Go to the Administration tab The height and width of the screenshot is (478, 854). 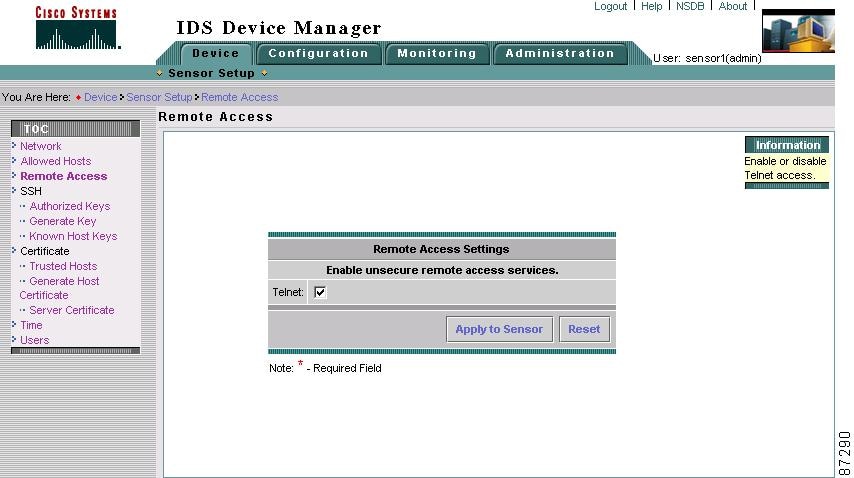point(560,53)
